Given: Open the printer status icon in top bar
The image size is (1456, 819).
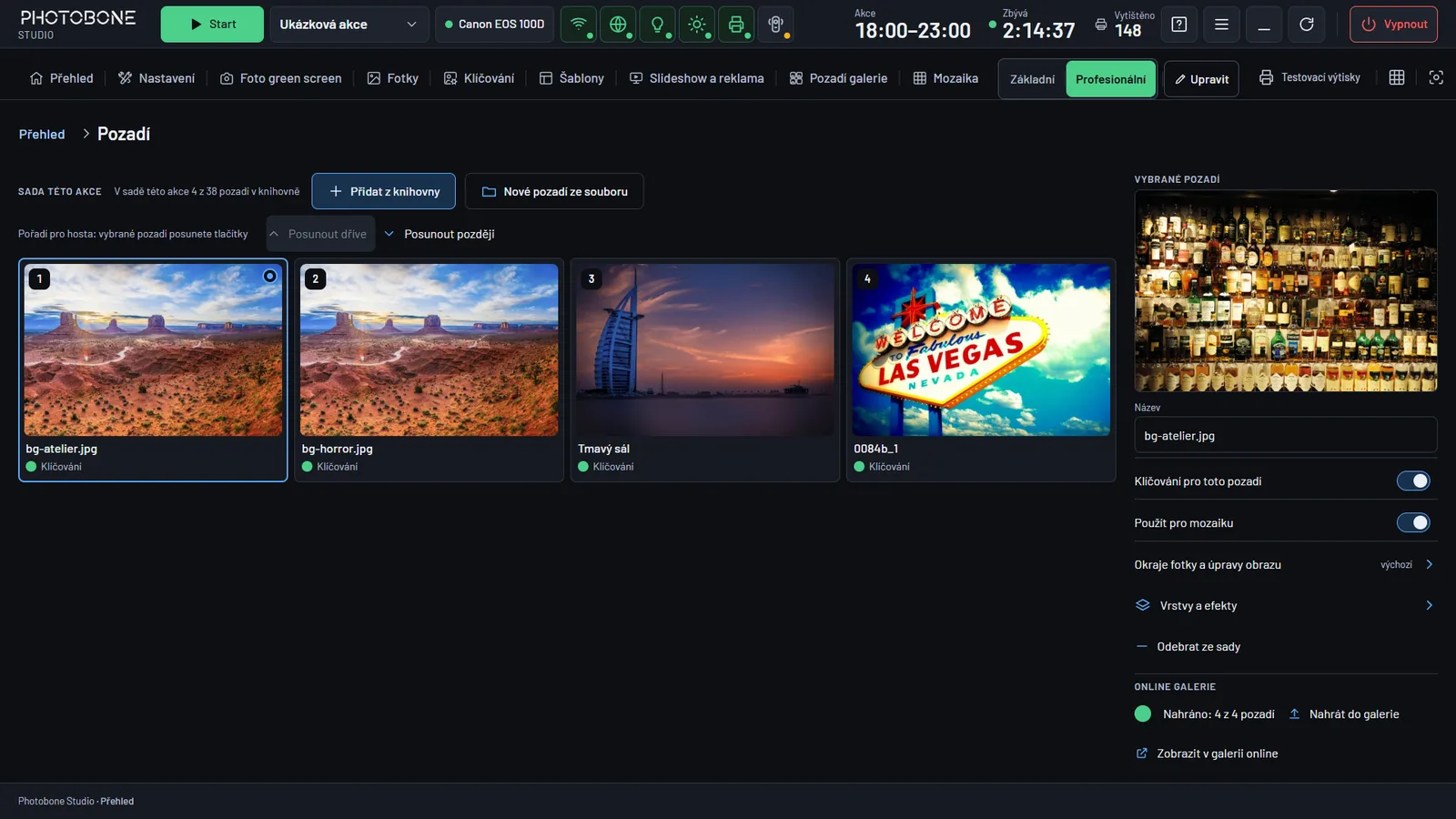Looking at the screenshot, I should [x=736, y=25].
